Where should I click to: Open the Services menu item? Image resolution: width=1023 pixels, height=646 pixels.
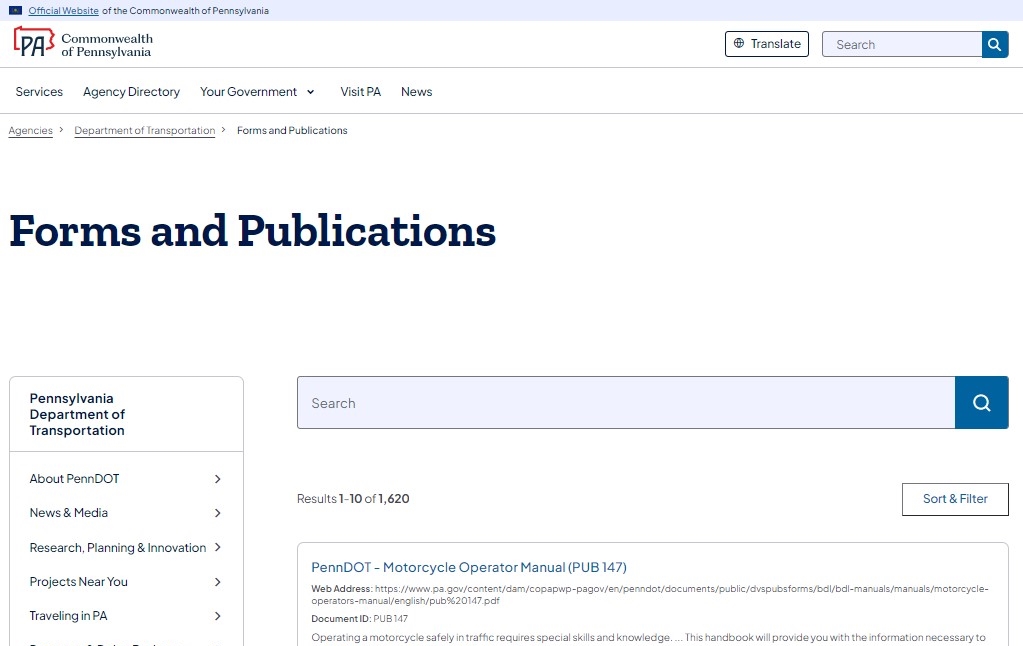[x=39, y=92]
